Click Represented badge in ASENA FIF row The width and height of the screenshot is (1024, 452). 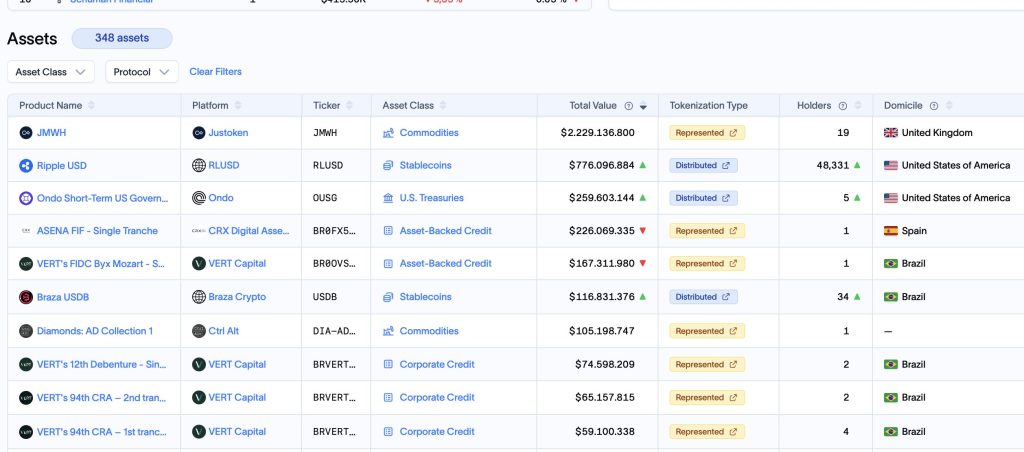tap(707, 231)
